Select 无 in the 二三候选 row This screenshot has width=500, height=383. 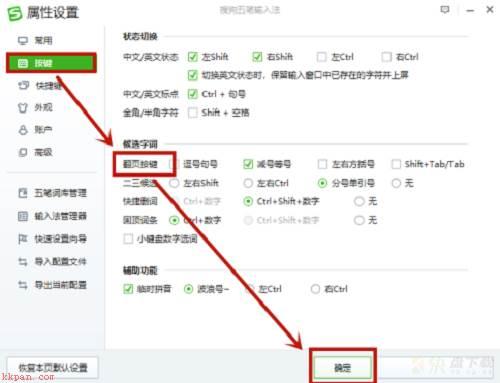(x=396, y=183)
